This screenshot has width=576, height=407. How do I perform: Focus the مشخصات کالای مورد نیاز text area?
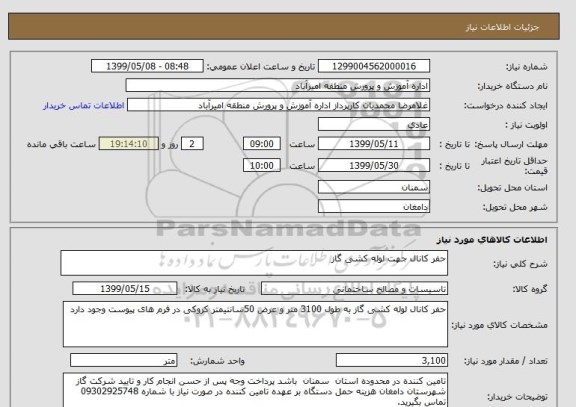coord(255,324)
